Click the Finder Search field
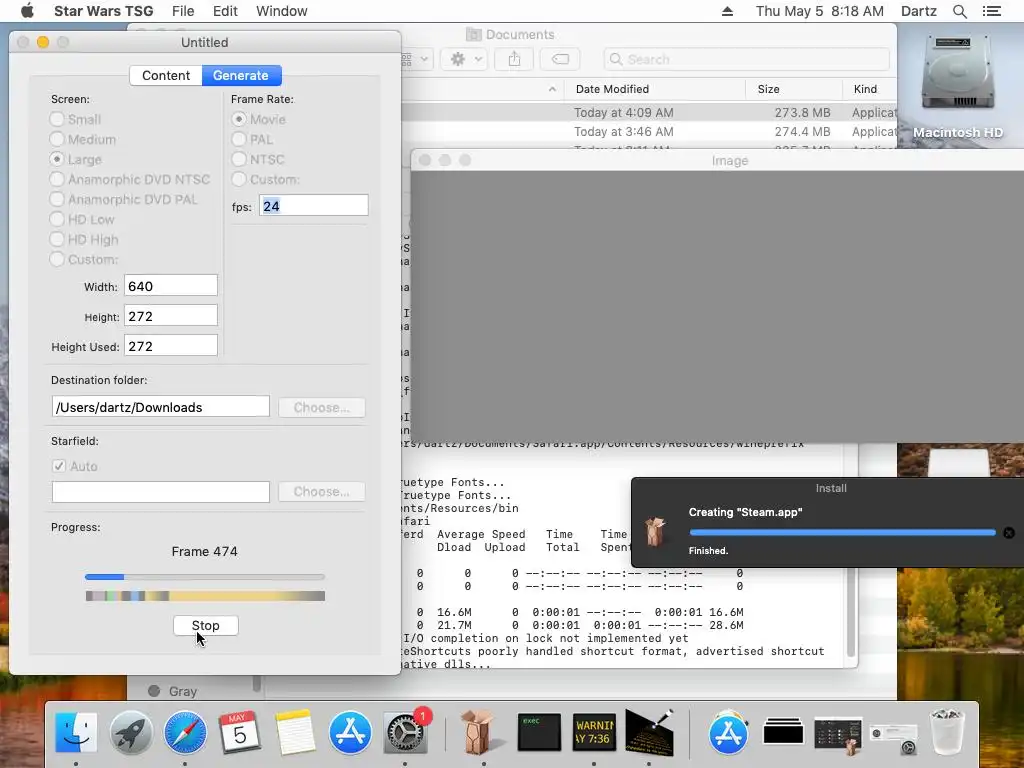 pos(746,59)
